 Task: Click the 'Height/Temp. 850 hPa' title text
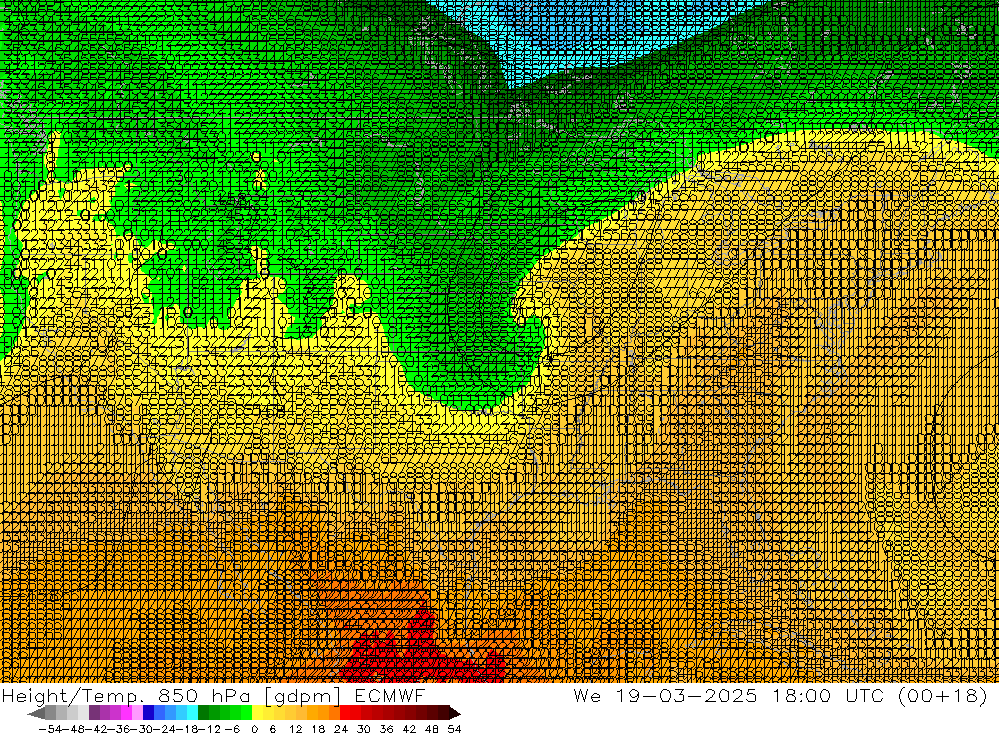126,696
